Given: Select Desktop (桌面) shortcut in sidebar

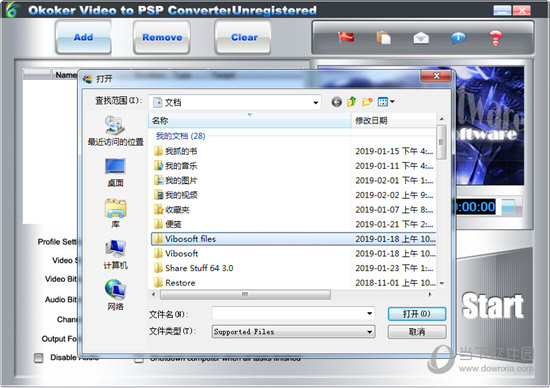Looking at the screenshot, I should point(115,173).
